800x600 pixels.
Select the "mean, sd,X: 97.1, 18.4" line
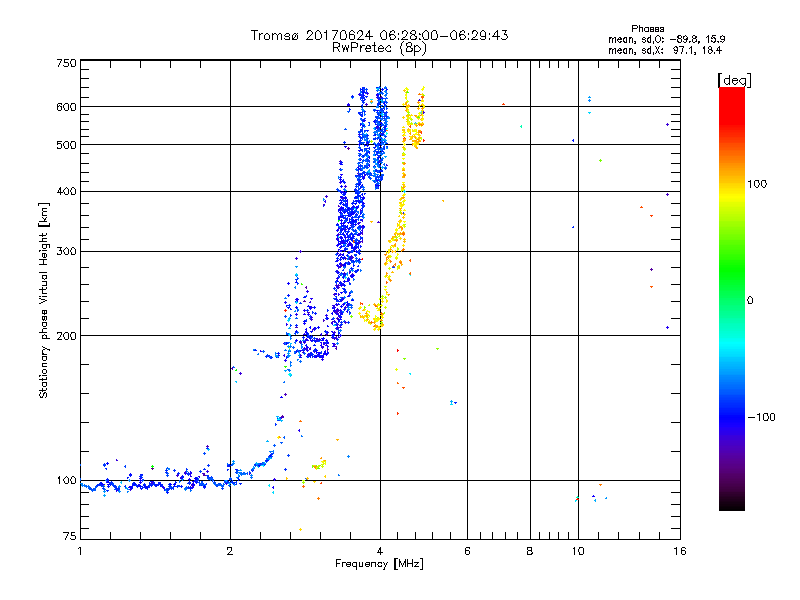[665, 50]
